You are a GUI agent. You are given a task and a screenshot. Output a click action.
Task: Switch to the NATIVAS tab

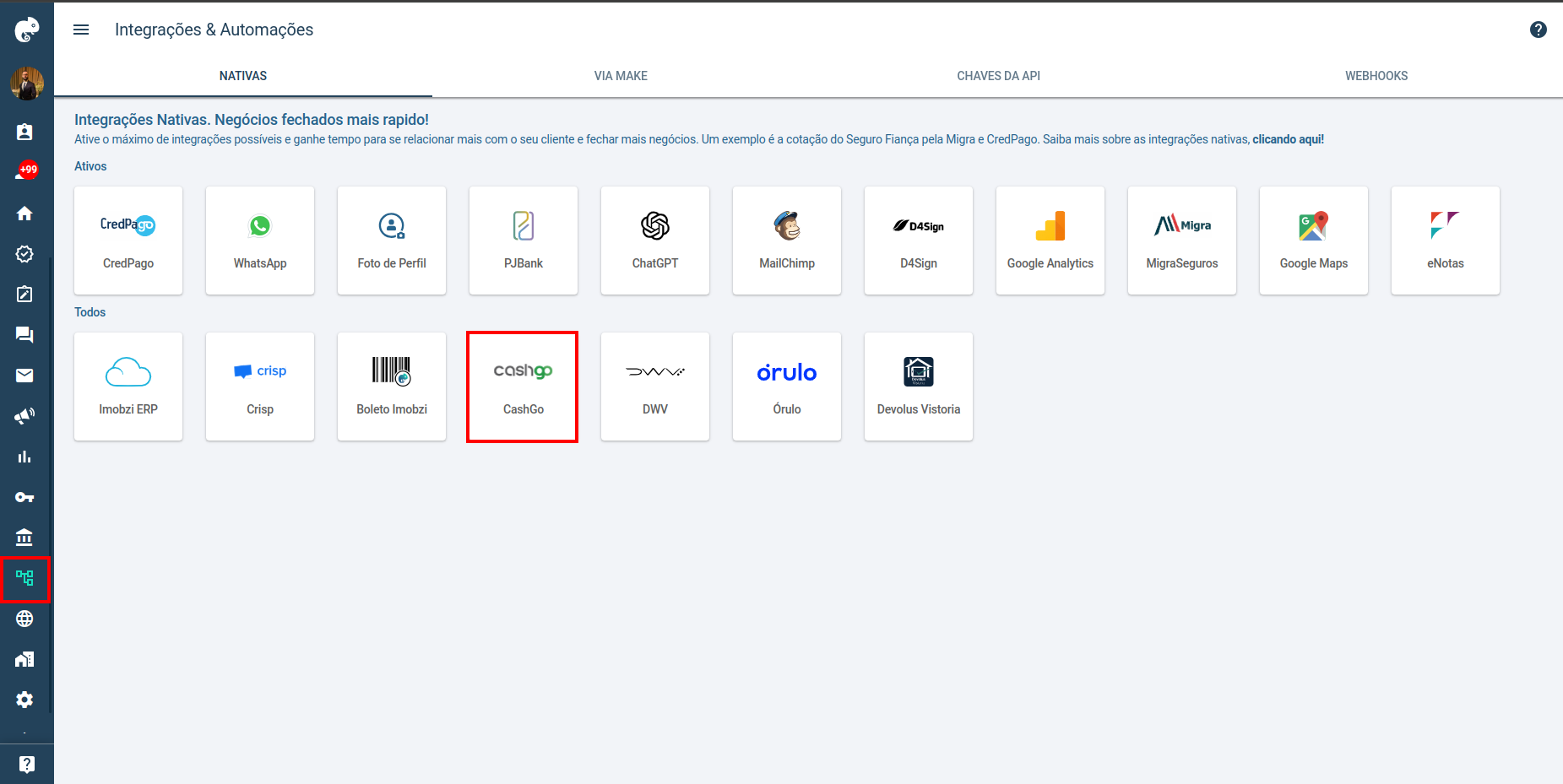coord(243,76)
